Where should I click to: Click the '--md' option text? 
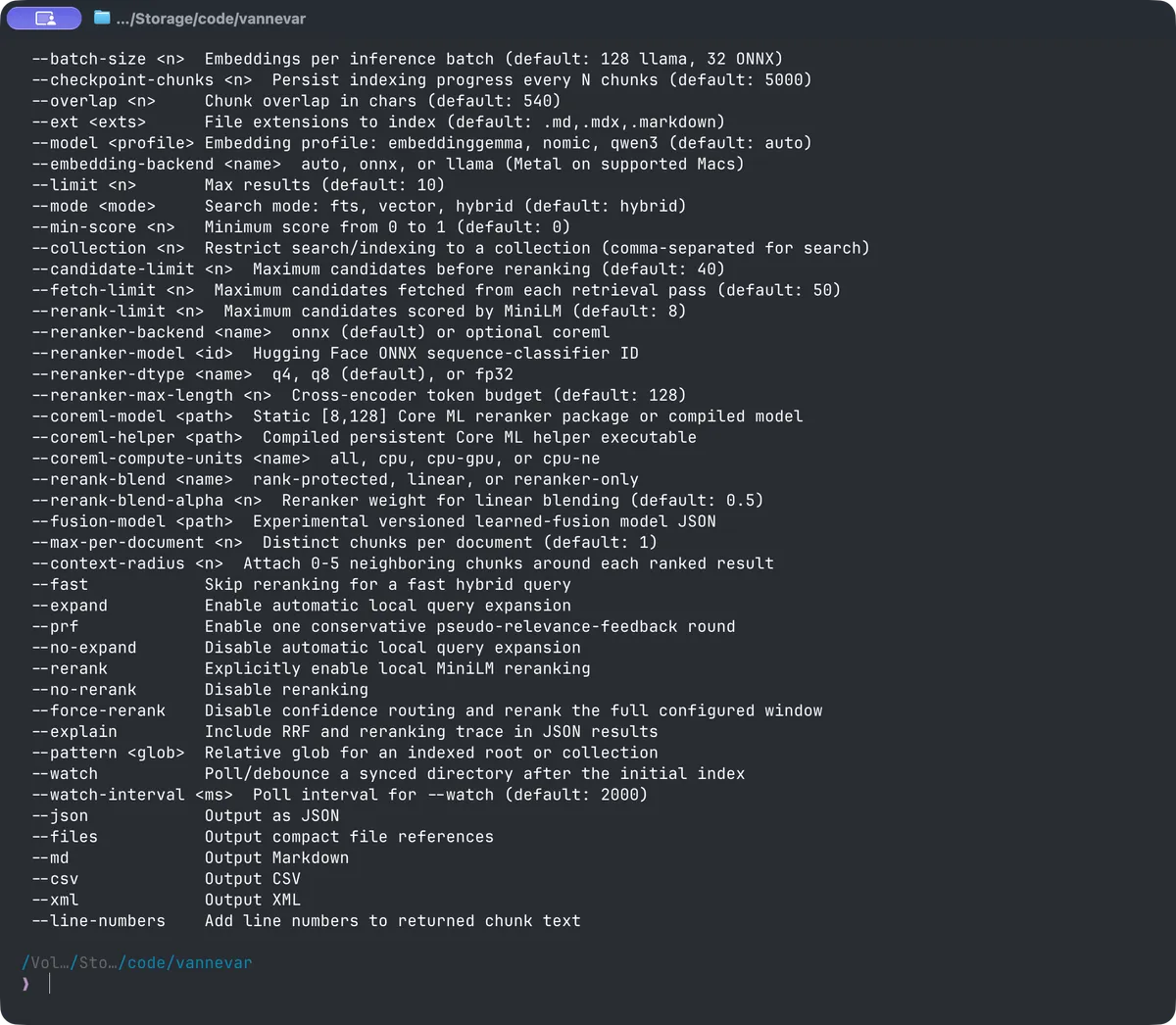pyautogui.click(x=50, y=858)
